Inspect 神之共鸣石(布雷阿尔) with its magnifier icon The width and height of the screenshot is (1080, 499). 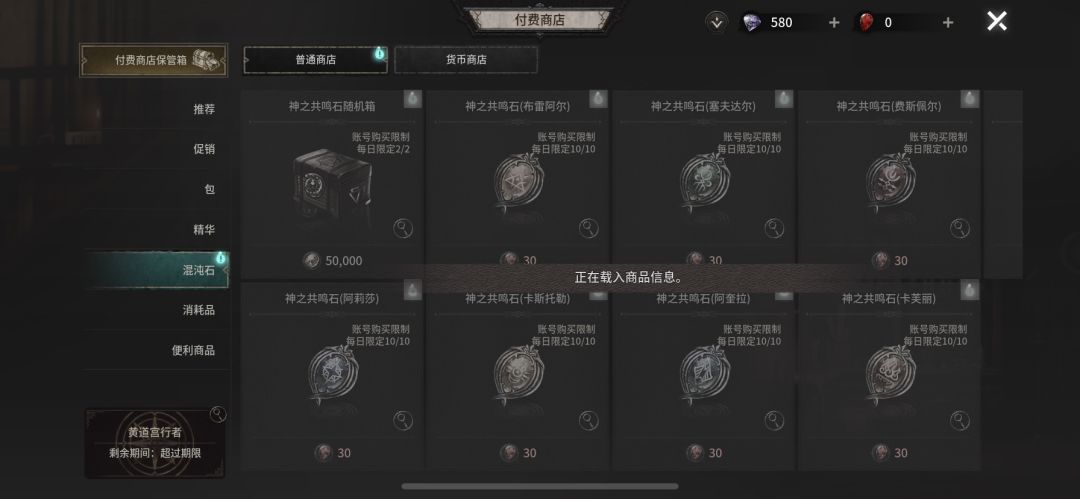(x=589, y=228)
